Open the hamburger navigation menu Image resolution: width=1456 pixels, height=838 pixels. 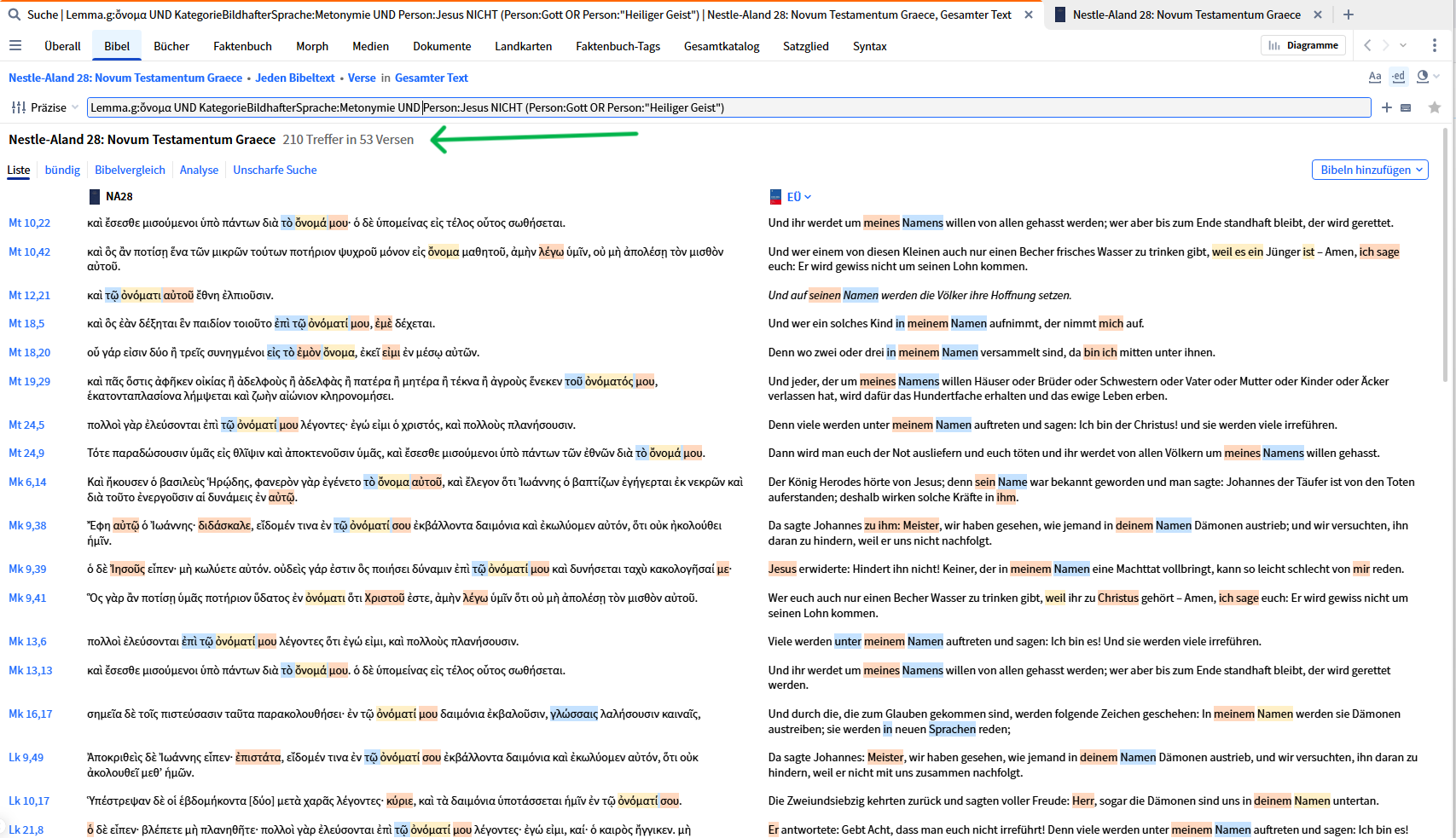tap(15, 45)
